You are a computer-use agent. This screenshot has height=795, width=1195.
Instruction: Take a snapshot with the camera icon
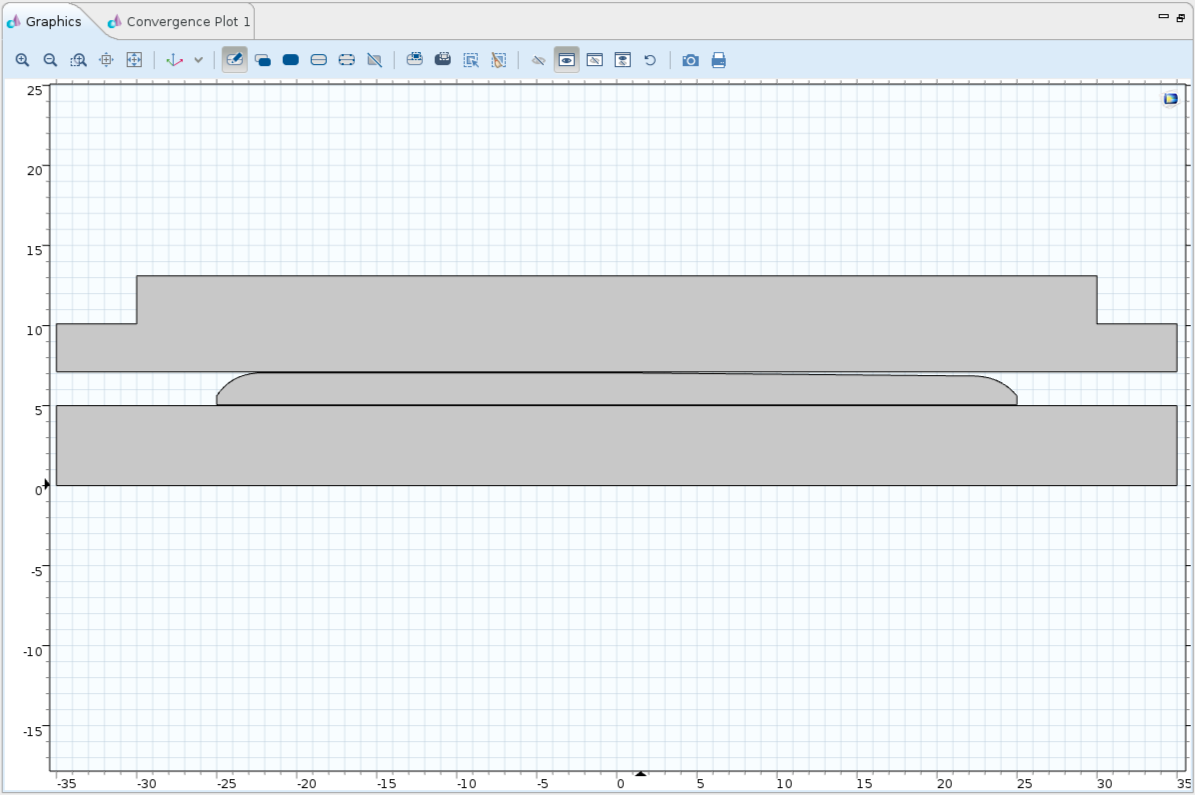tap(690, 60)
